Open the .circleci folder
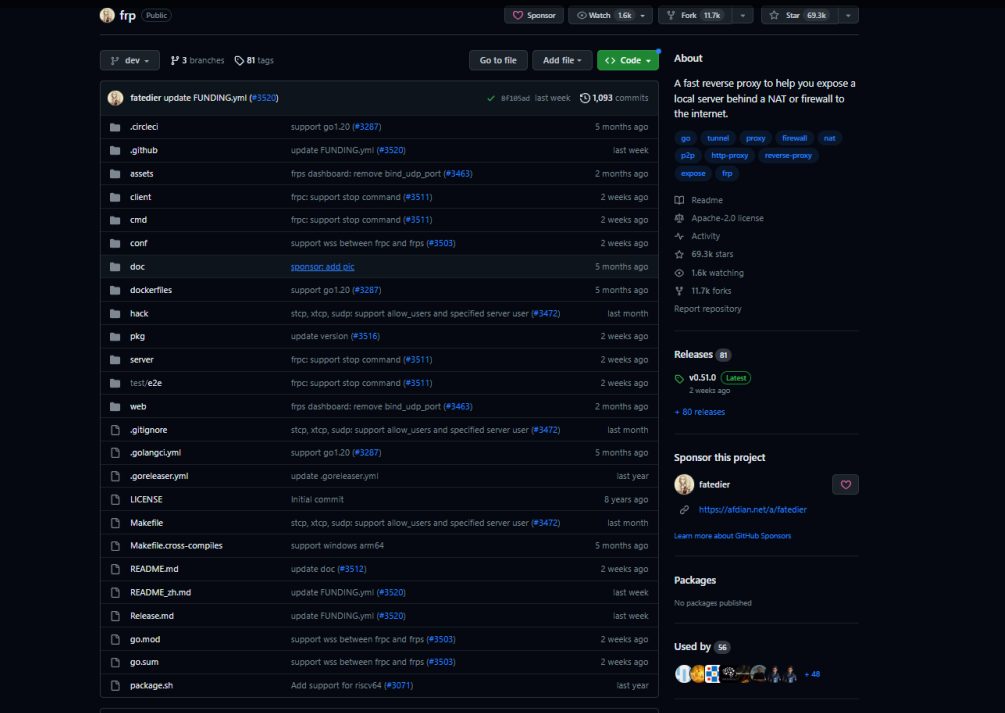The height and width of the screenshot is (713, 1005). 144,127
